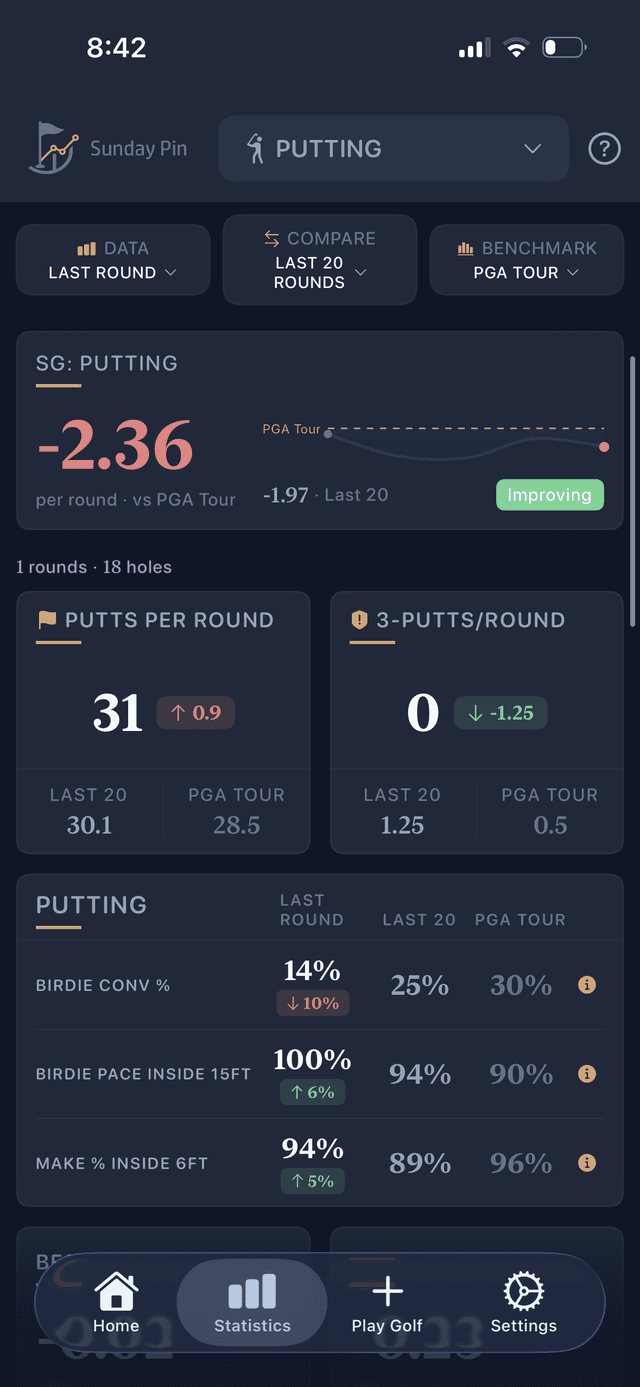Tap info icon for Make % Inside 6ft
The height and width of the screenshot is (1387, 640).
(588, 1163)
